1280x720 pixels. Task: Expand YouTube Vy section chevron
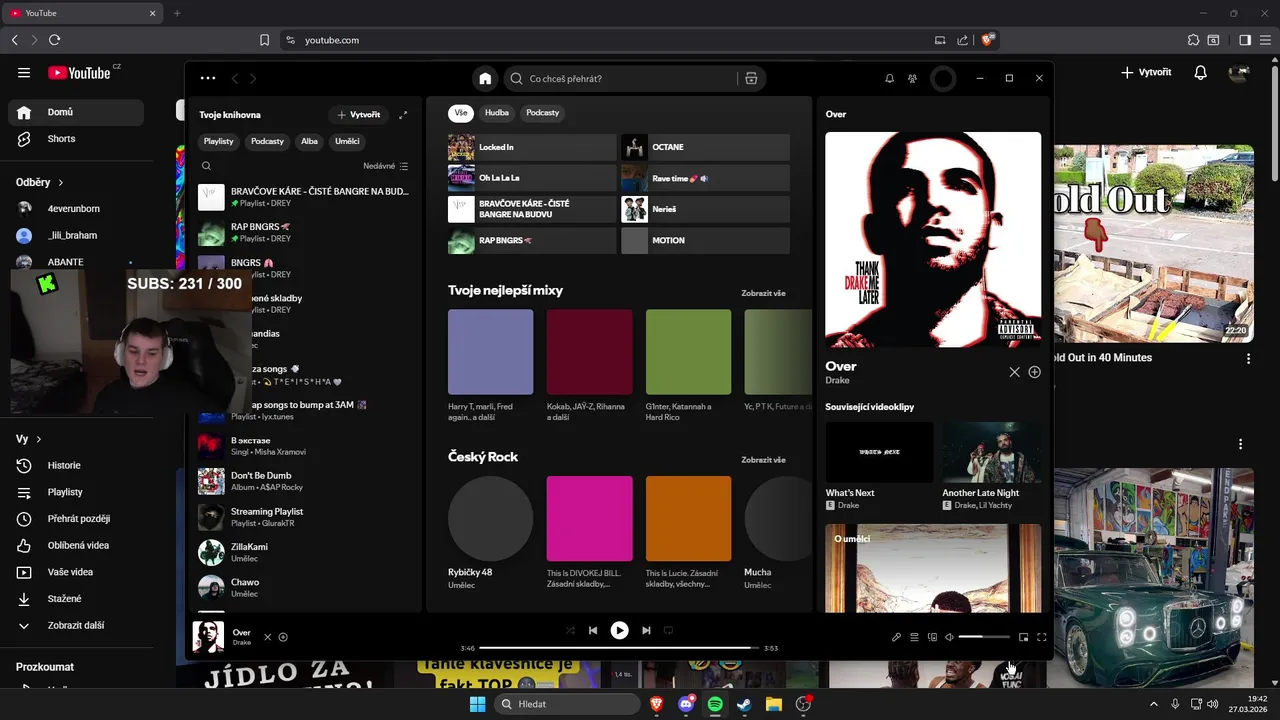pos(38,439)
